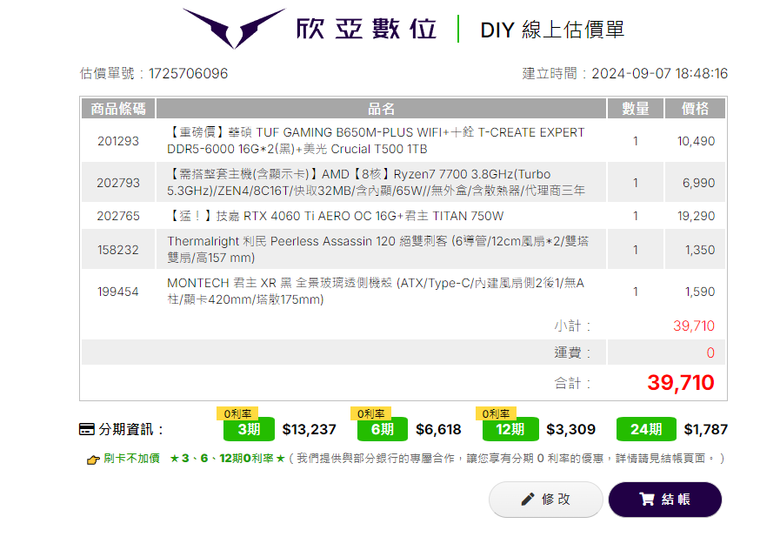
Task: Click the price 1,350
Action: [700, 250]
